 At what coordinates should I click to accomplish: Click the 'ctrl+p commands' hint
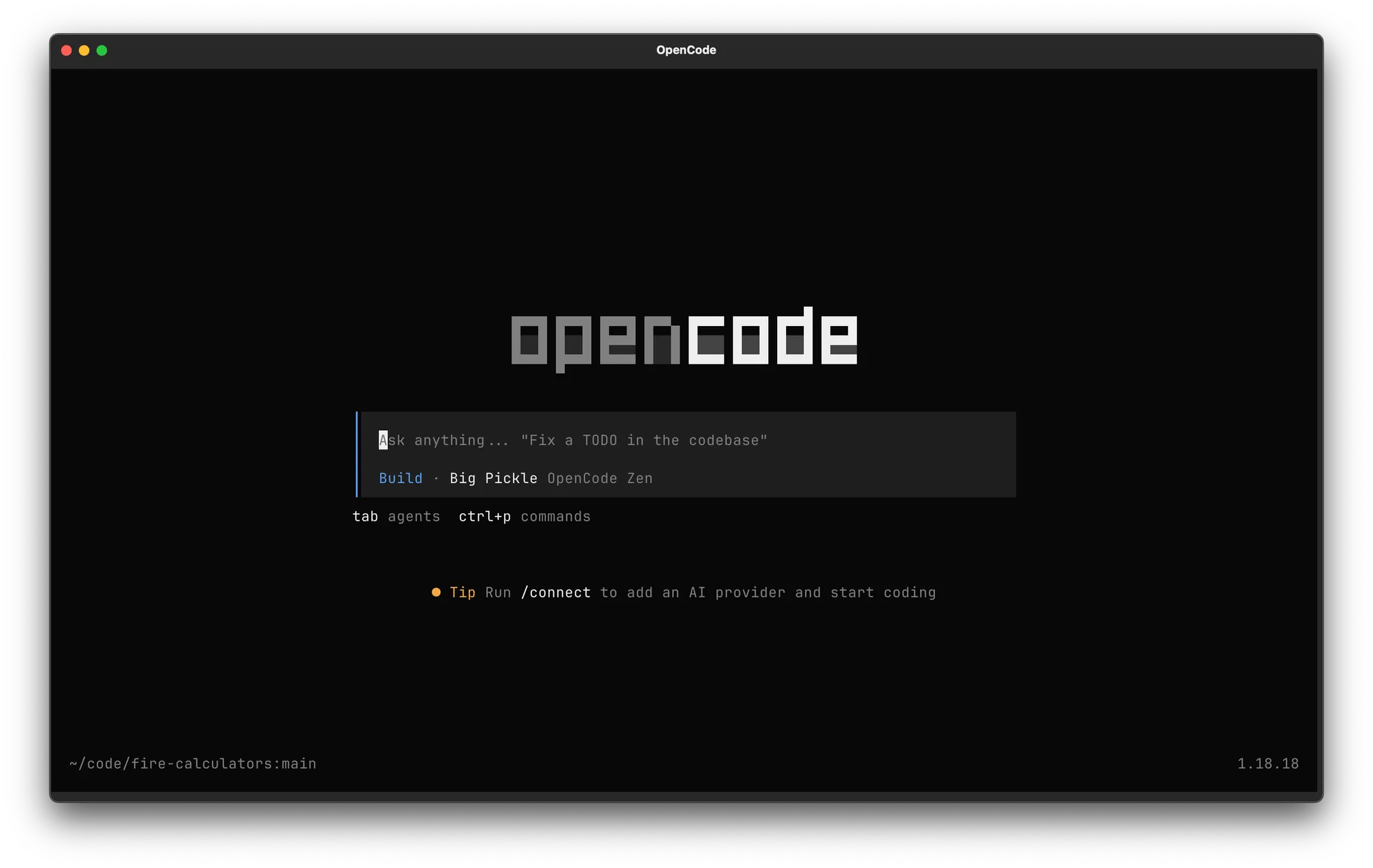pos(524,517)
